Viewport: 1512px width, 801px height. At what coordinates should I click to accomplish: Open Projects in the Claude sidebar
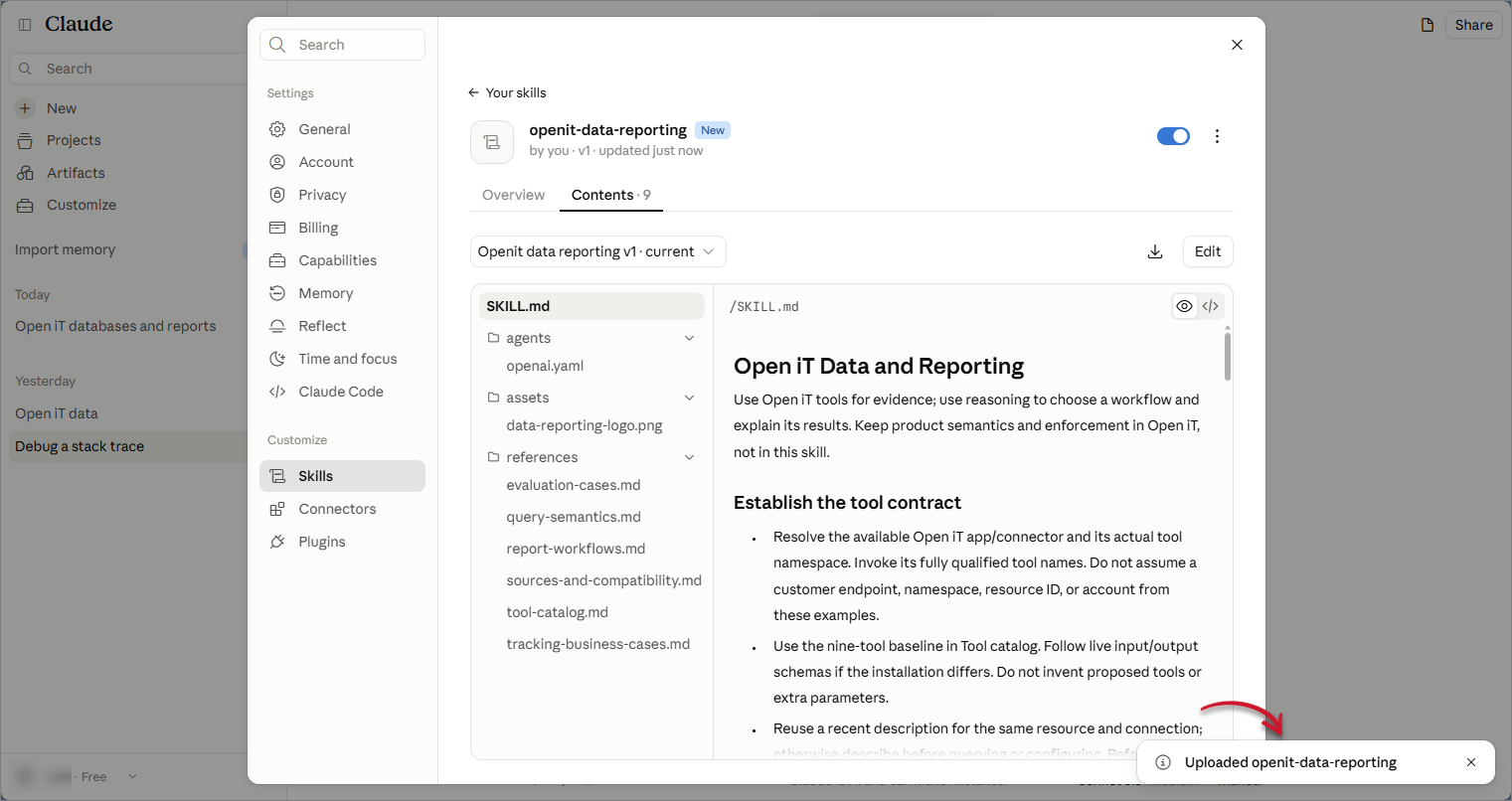pos(74,140)
